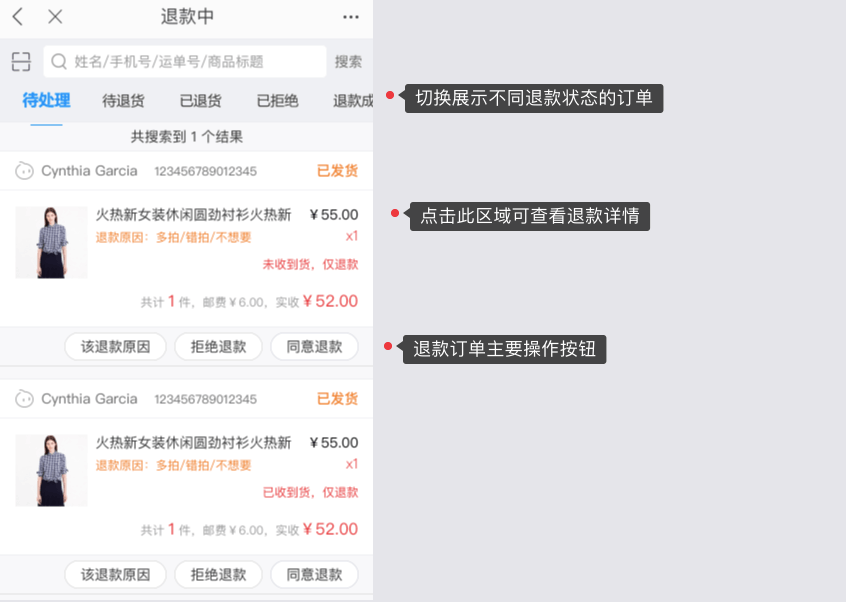This screenshot has width=846, height=602.
Task: Open second order's product thumbnail
Action: coord(51,470)
